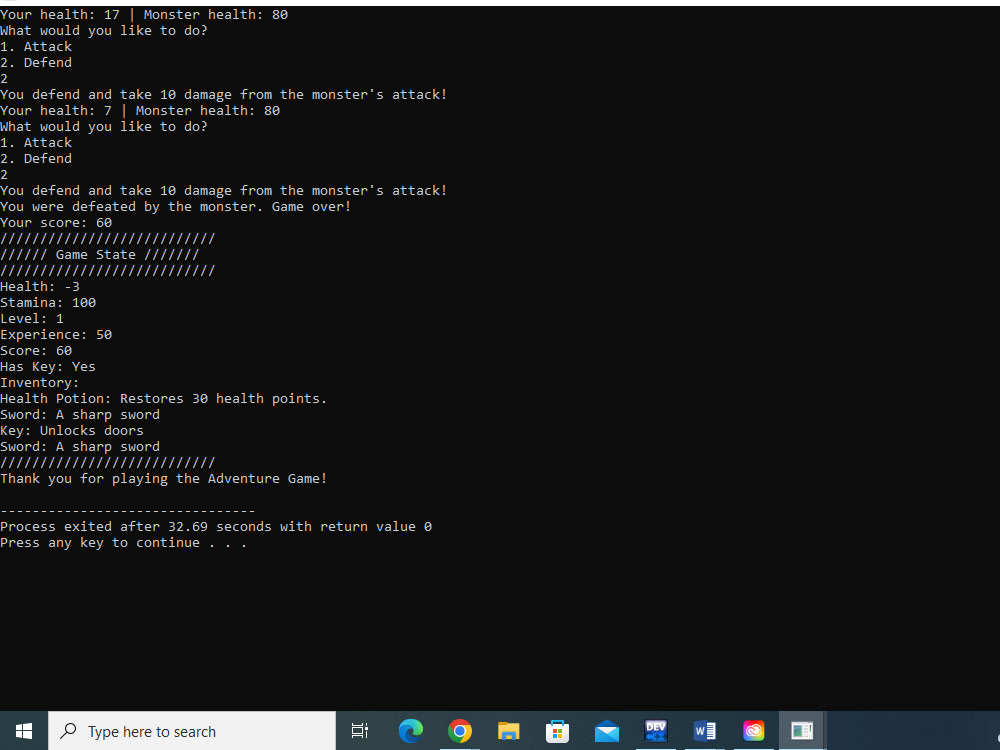Click the search magnifier in taskbar
Image resolution: width=1000 pixels, height=750 pixels.
coord(68,731)
